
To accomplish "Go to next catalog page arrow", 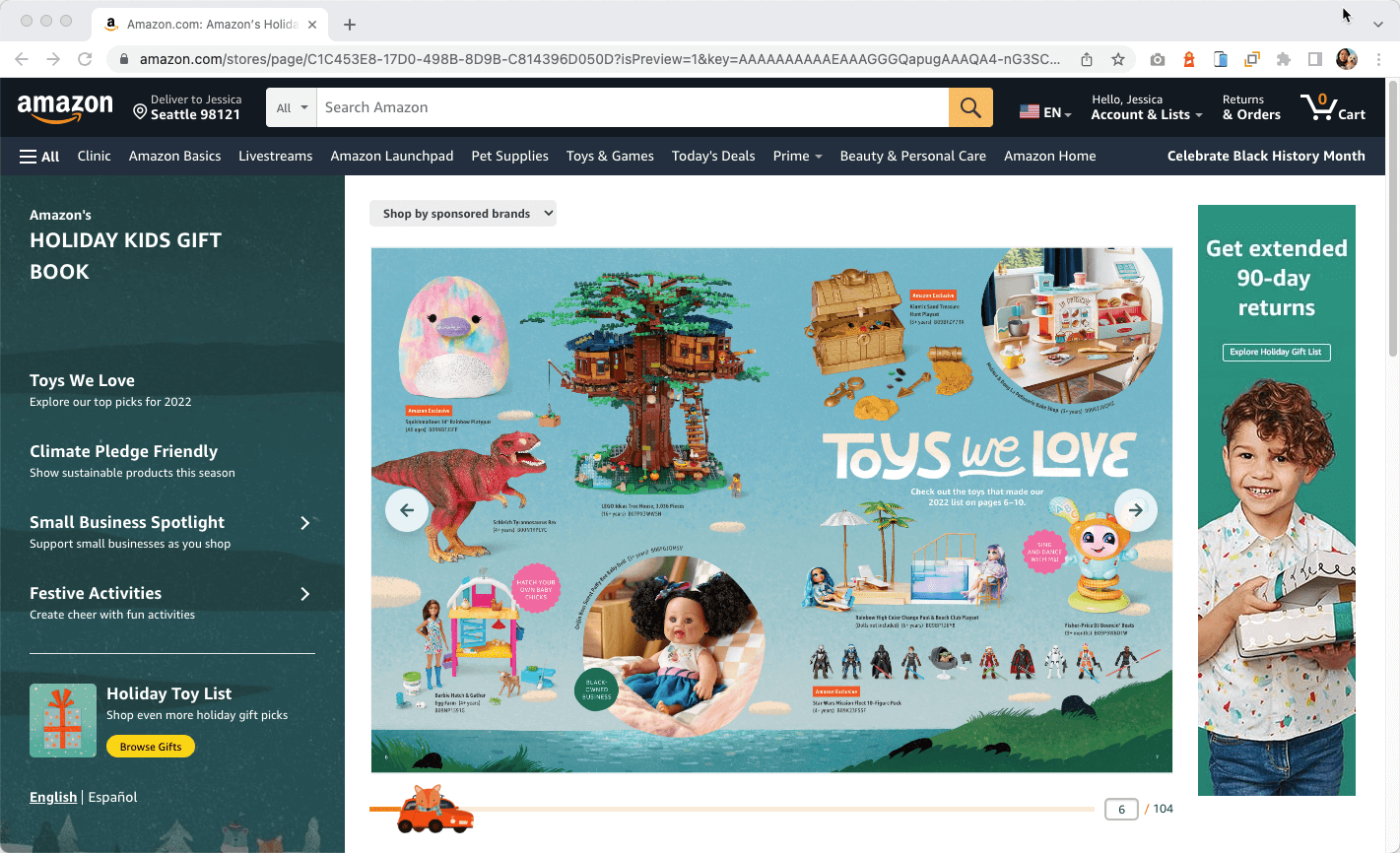I will (1136, 510).
